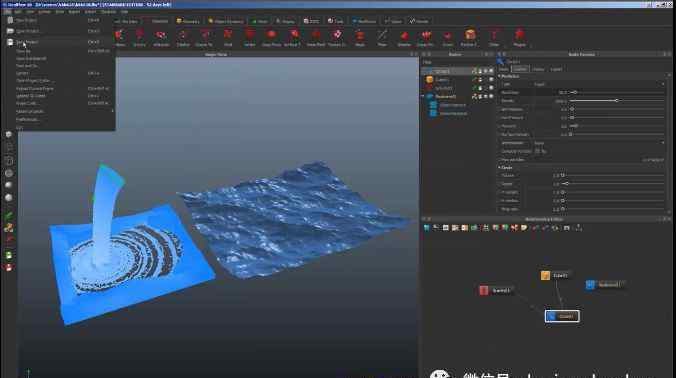Click the Density slider handle
This screenshot has width=676, height=378.
617,101
